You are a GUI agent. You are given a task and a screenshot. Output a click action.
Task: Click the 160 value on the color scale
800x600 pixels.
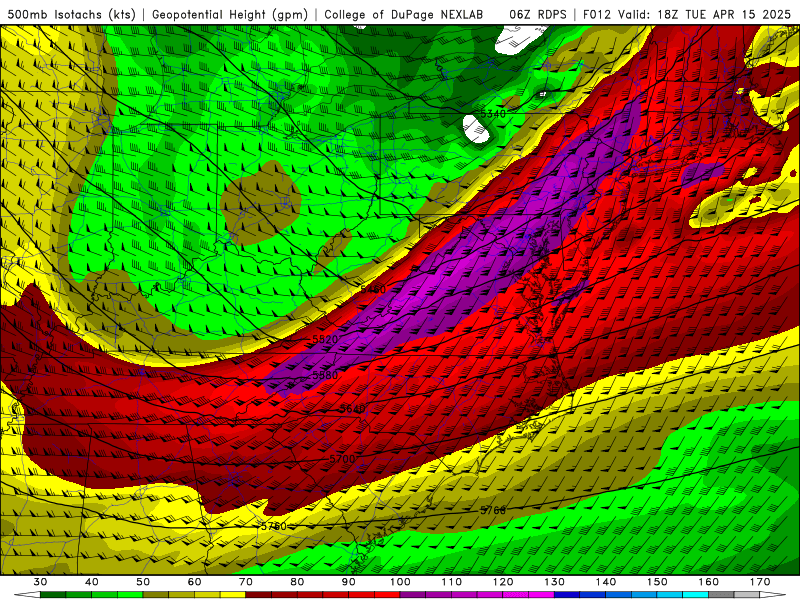click(x=709, y=582)
